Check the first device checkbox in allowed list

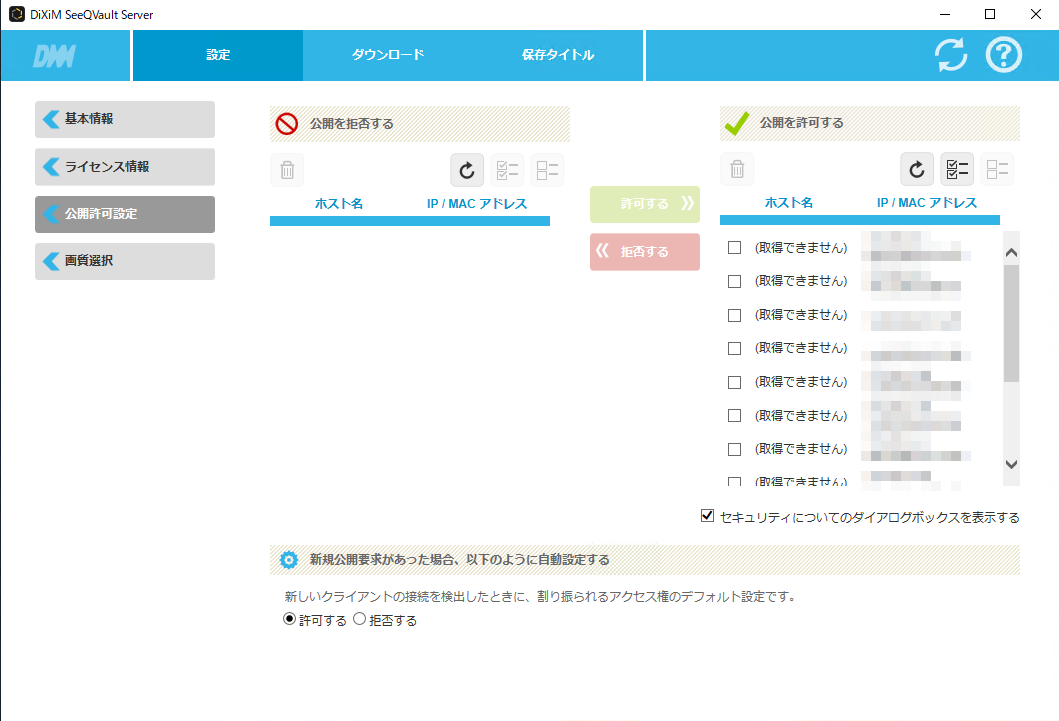click(735, 248)
